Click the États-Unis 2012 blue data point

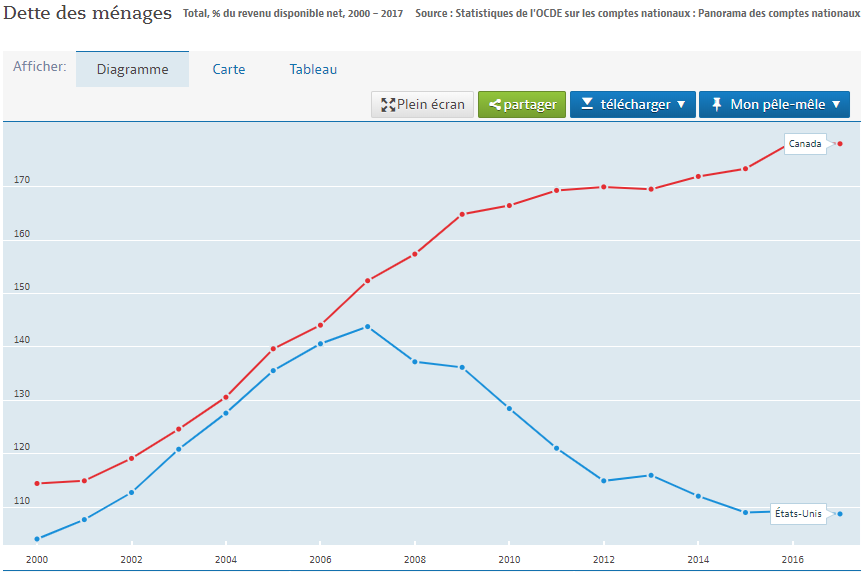604,481
